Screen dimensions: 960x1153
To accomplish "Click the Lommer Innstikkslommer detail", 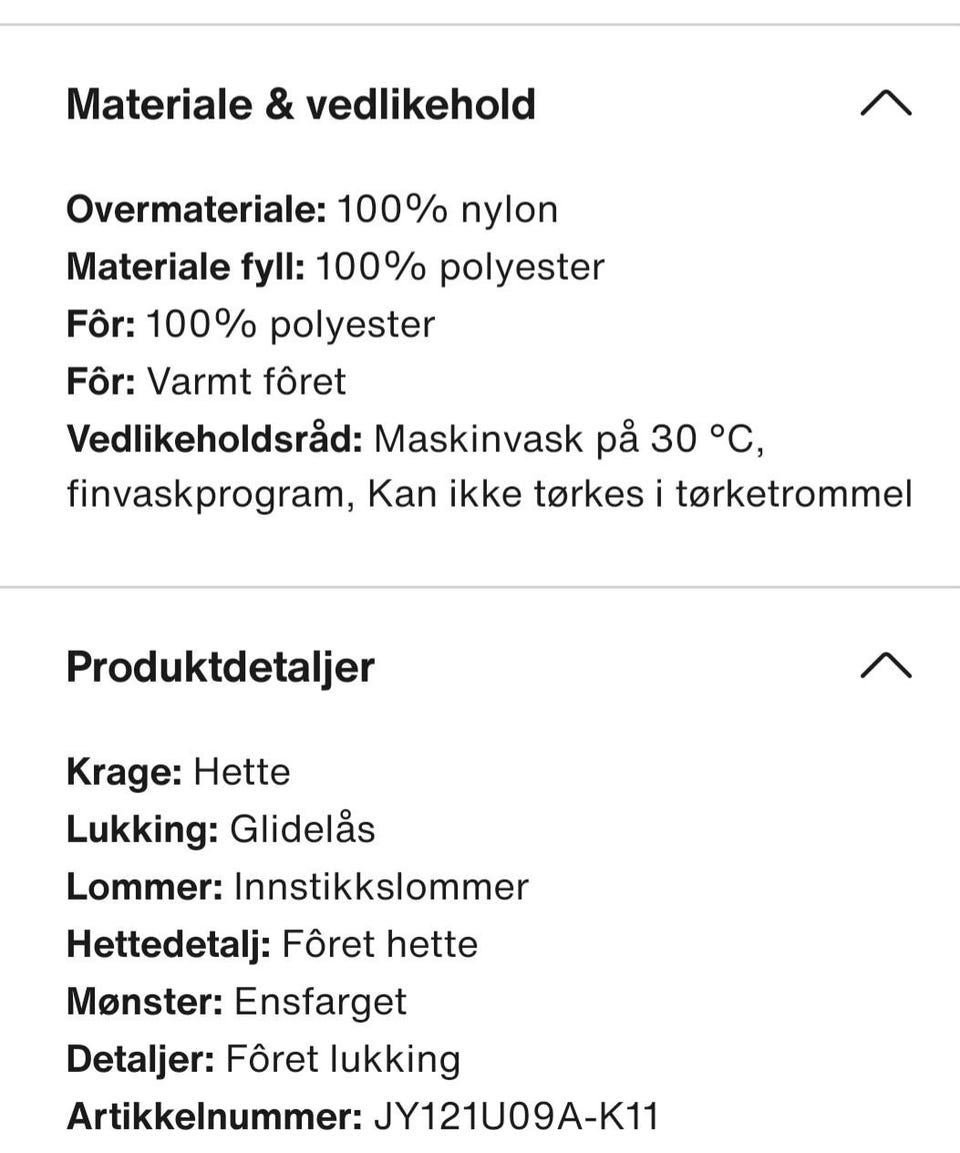I will click(298, 888).
